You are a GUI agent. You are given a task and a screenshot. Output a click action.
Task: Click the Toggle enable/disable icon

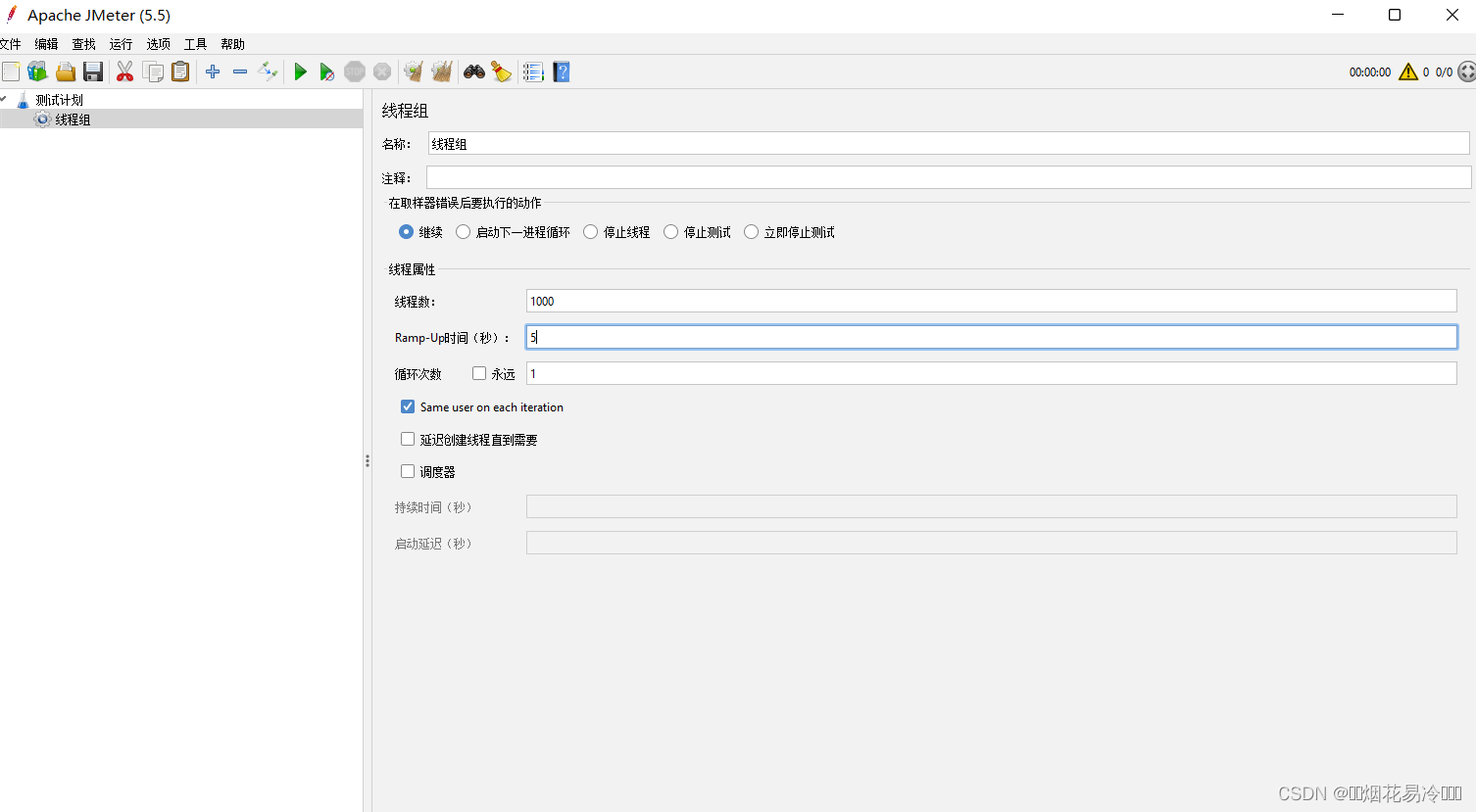pos(268,72)
